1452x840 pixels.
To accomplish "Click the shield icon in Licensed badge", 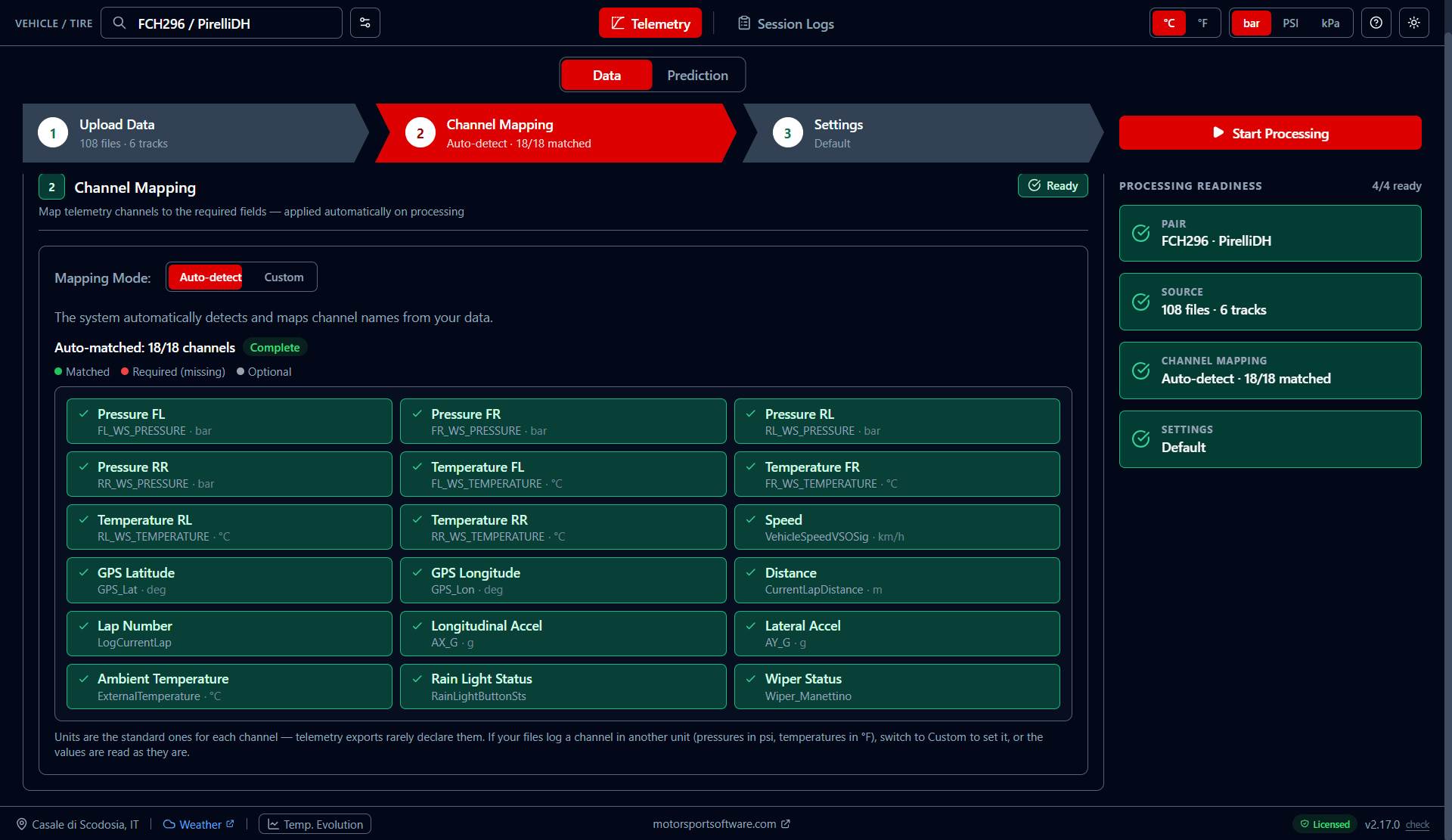I will (x=1305, y=824).
